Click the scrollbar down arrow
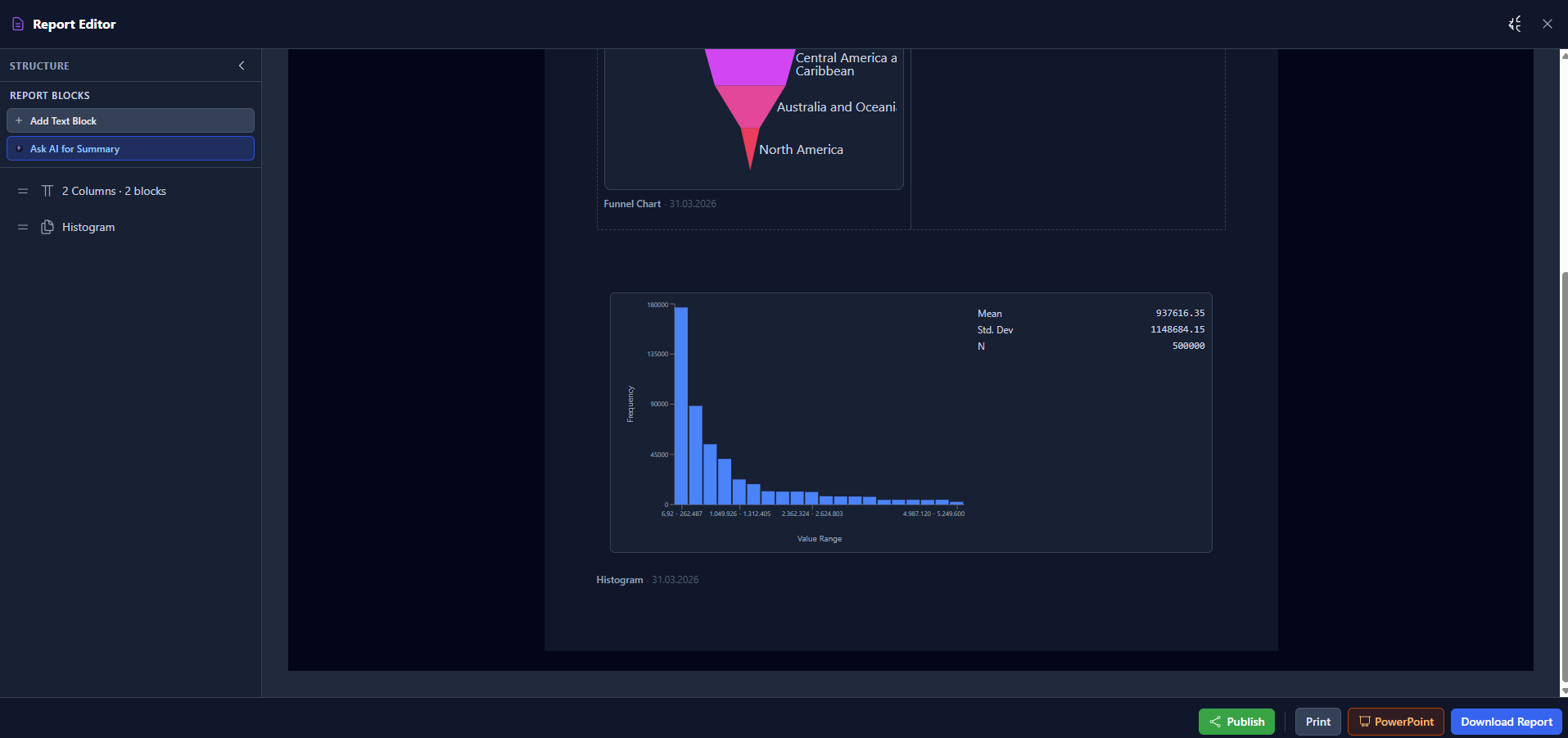The height and width of the screenshot is (738, 1568). [1564, 691]
